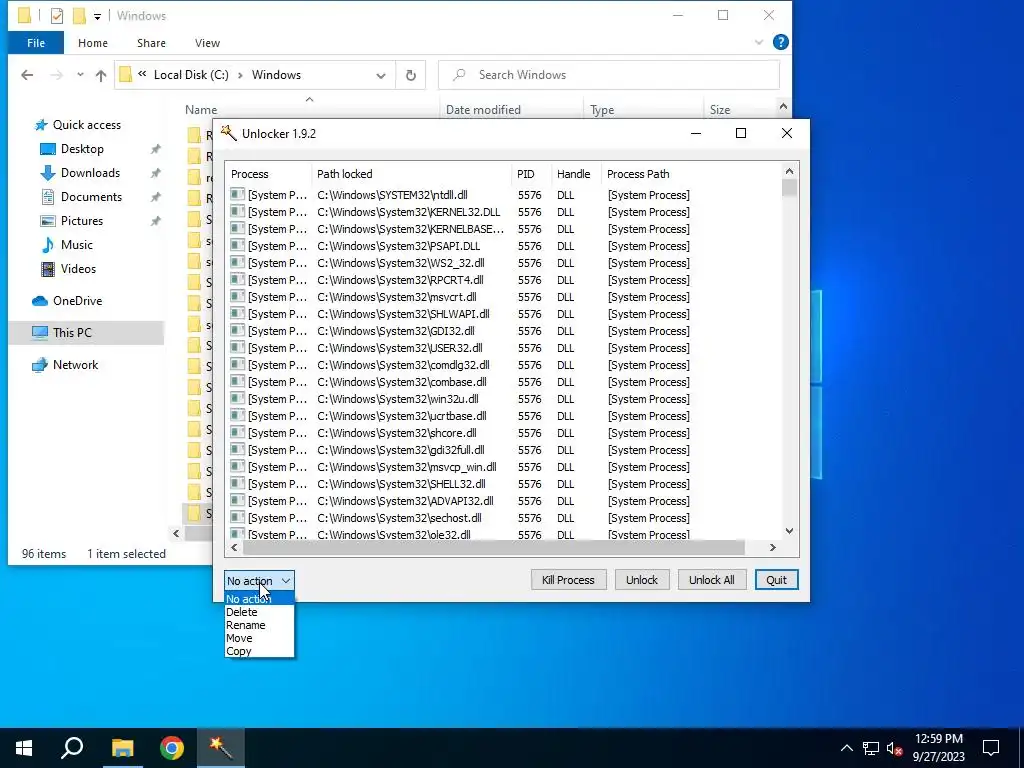The height and width of the screenshot is (768, 1024).
Task: Click the Kill Process button
Action: point(568,580)
